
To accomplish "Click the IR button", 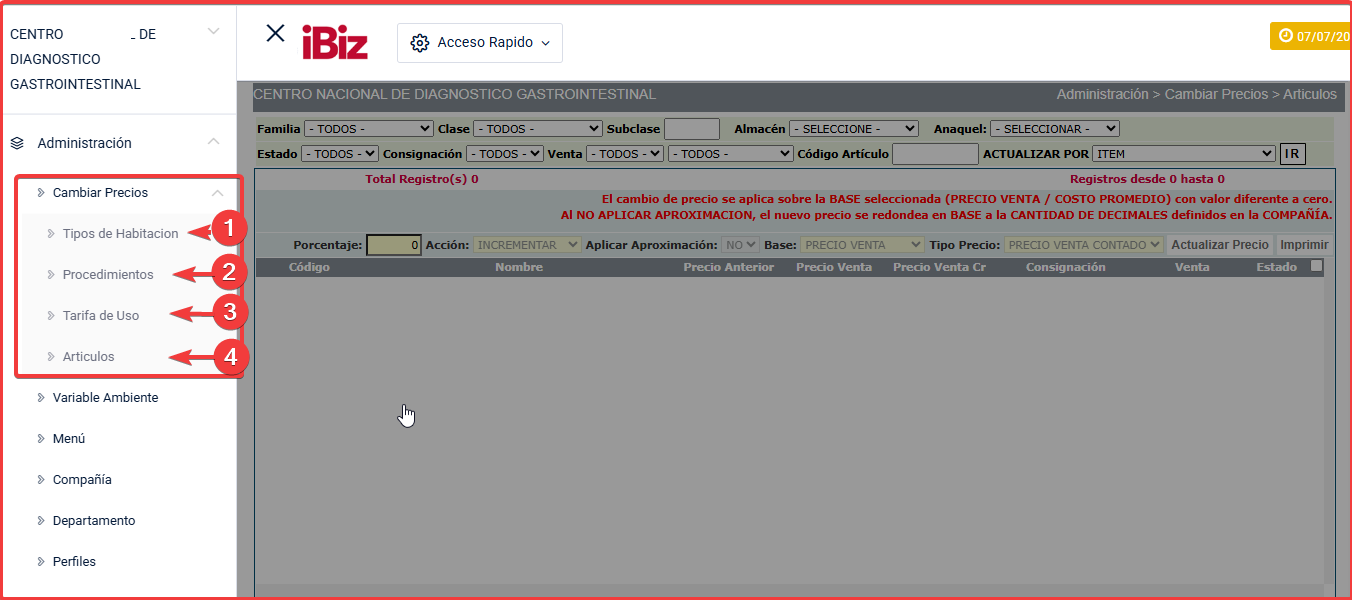I will [x=1293, y=154].
